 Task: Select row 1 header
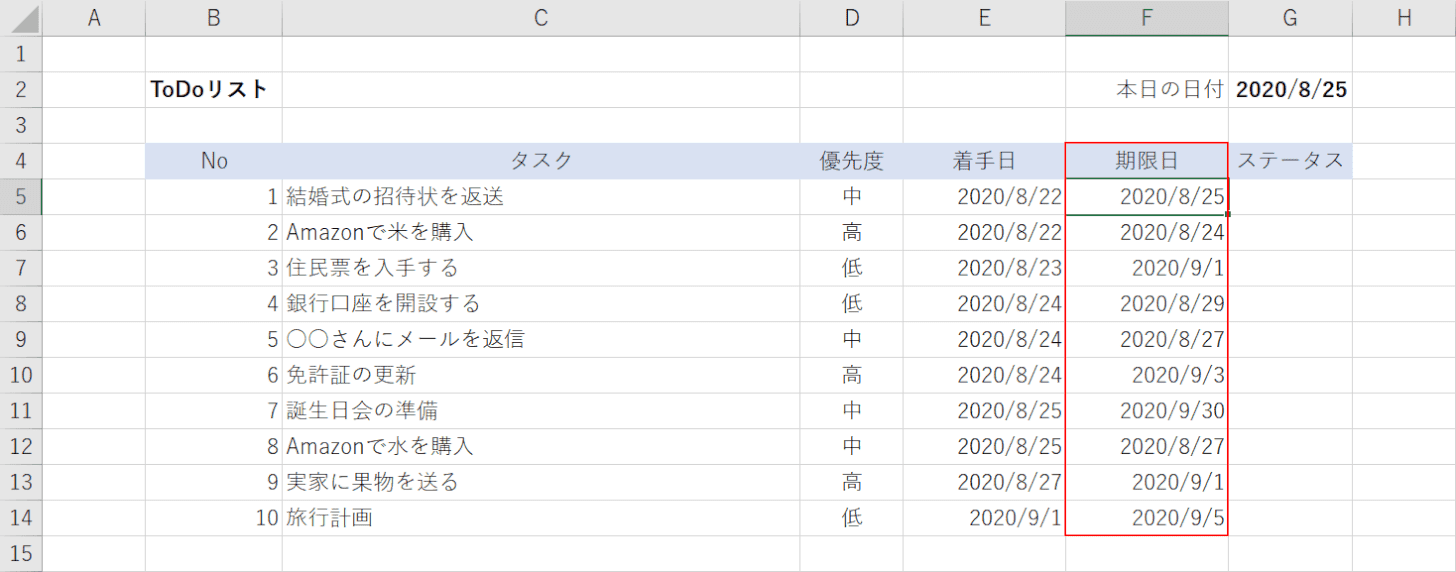(21, 54)
